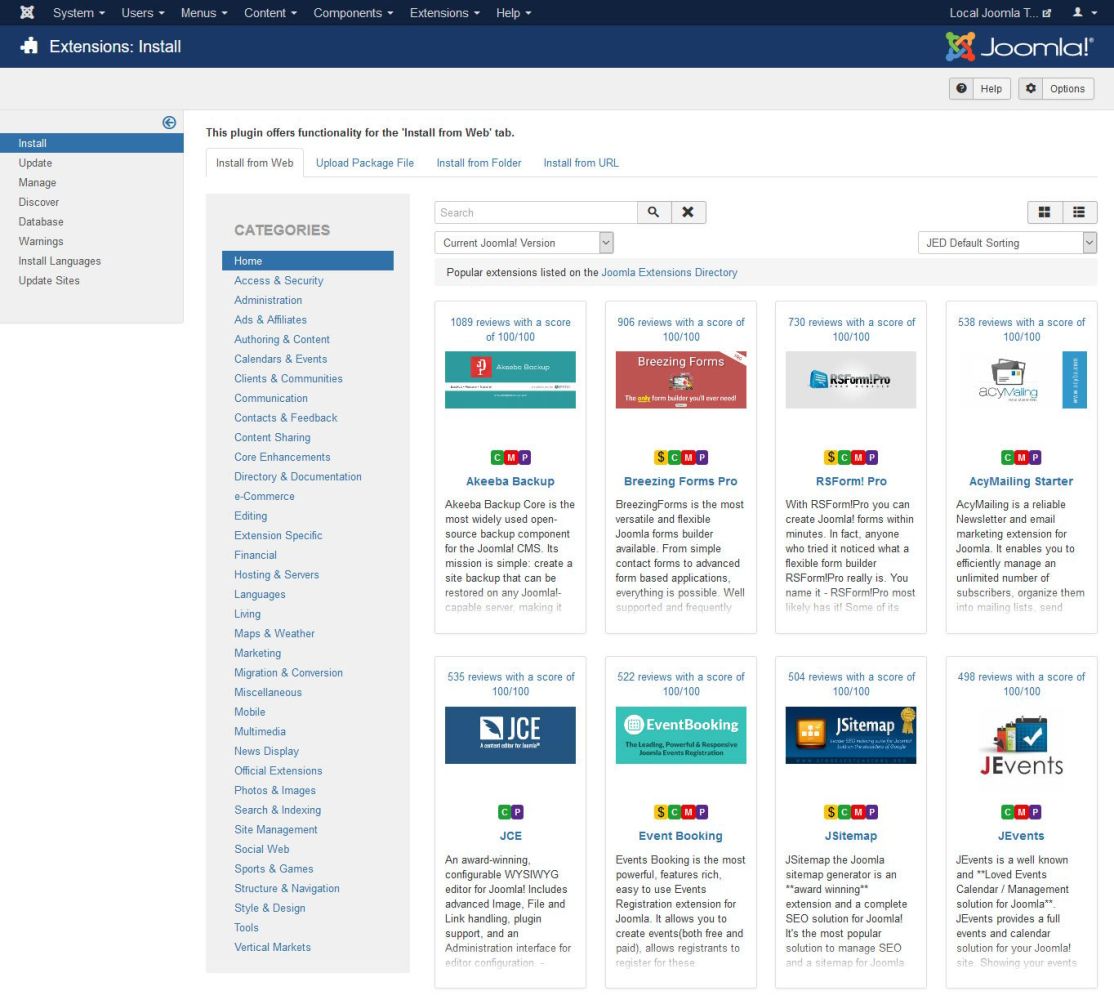1114x1000 pixels.
Task: Select Calendars & Events category
Action: [x=281, y=359]
